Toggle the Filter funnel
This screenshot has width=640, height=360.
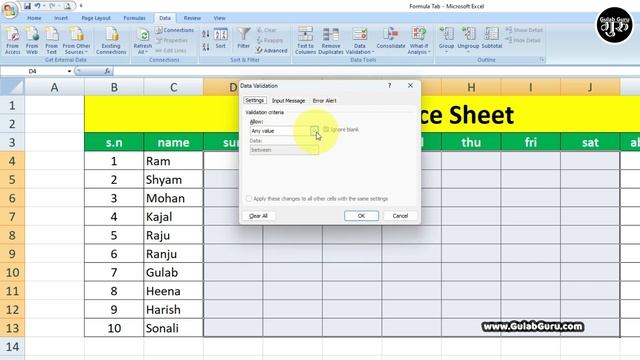point(244,38)
